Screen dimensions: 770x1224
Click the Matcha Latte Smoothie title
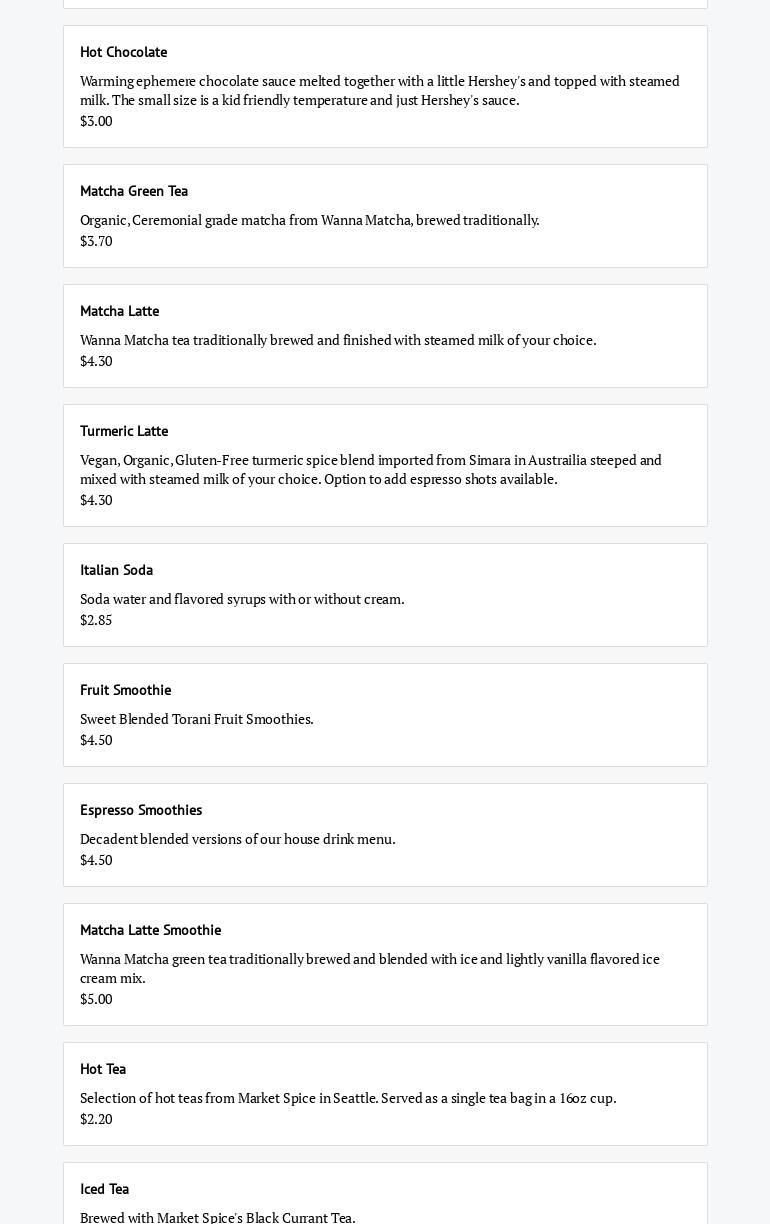[151, 930]
